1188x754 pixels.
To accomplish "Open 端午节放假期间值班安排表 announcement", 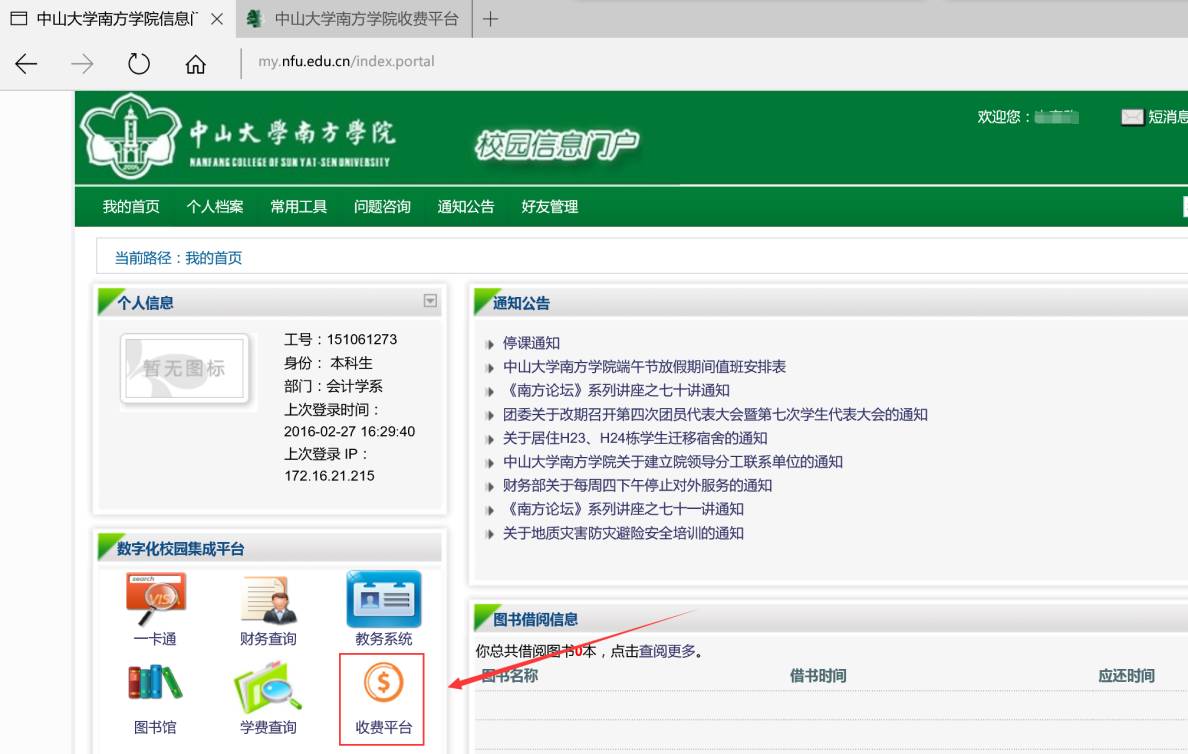I will click(645, 367).
